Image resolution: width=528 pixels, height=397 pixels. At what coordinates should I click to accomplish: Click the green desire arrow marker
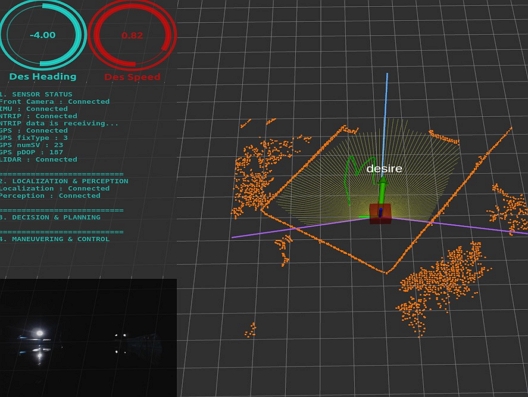point(382,191)
